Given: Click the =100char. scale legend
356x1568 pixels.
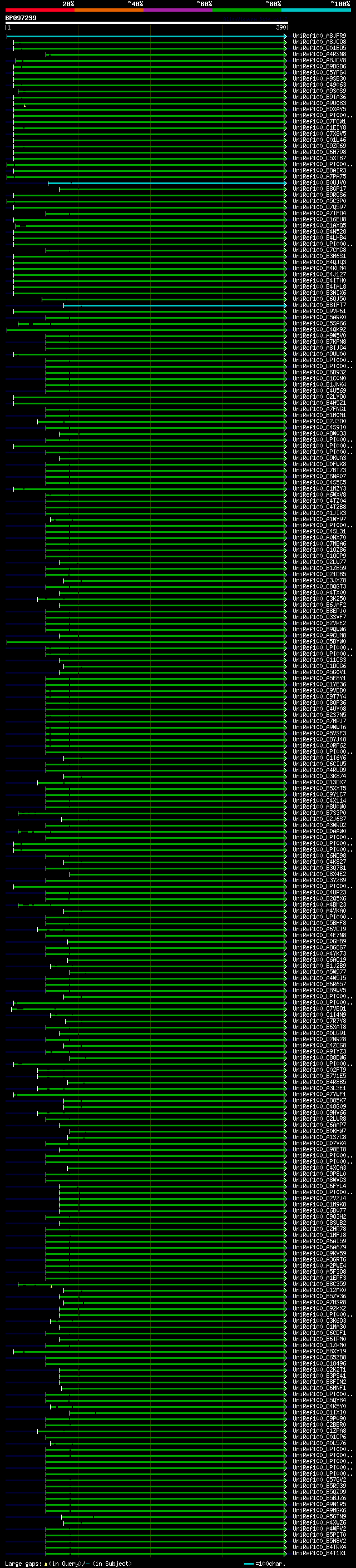Looking at the screenshot, I should [264, 1563].
